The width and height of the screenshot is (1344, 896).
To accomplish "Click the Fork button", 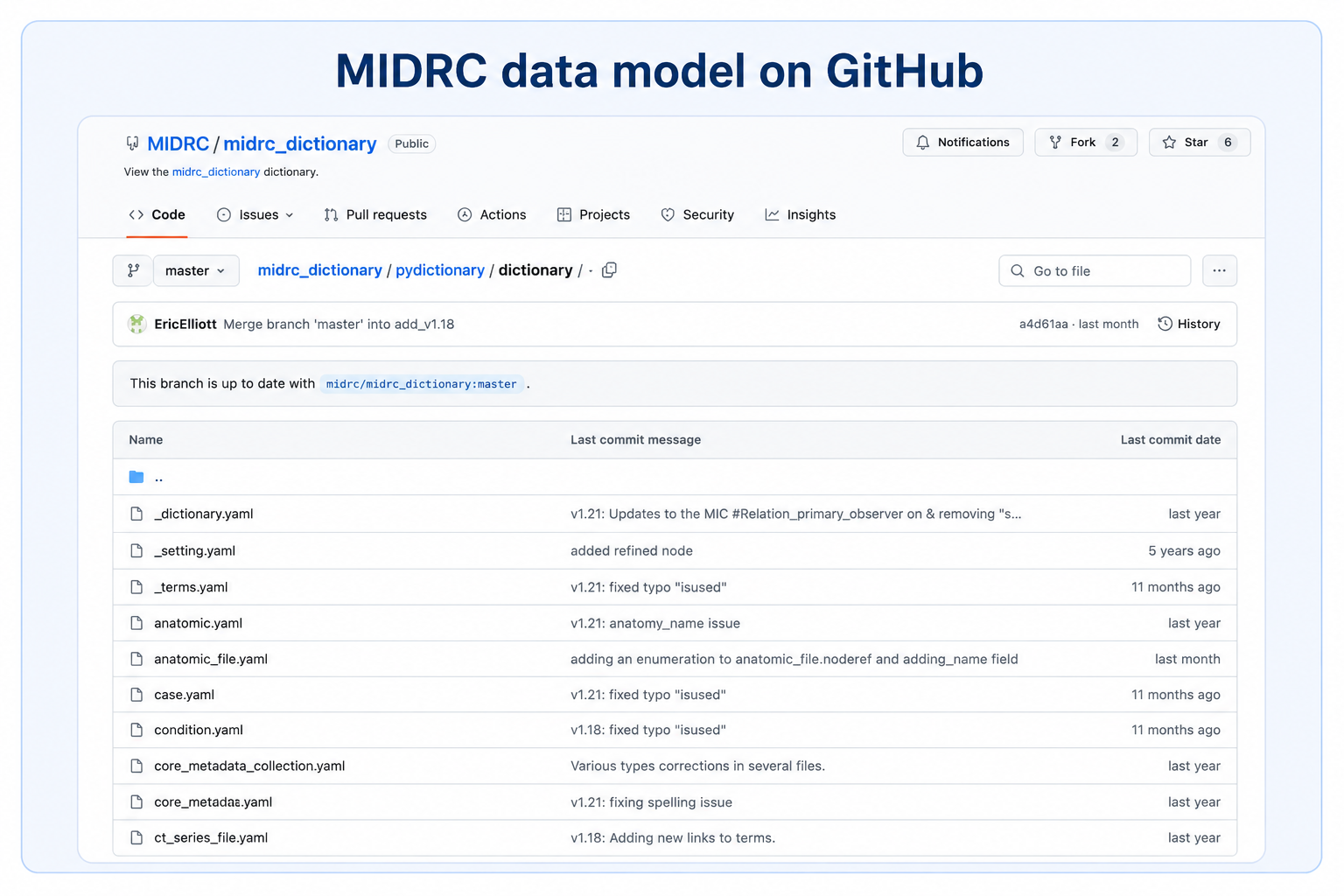I will pyautogui.click(x=1086, y=142).
